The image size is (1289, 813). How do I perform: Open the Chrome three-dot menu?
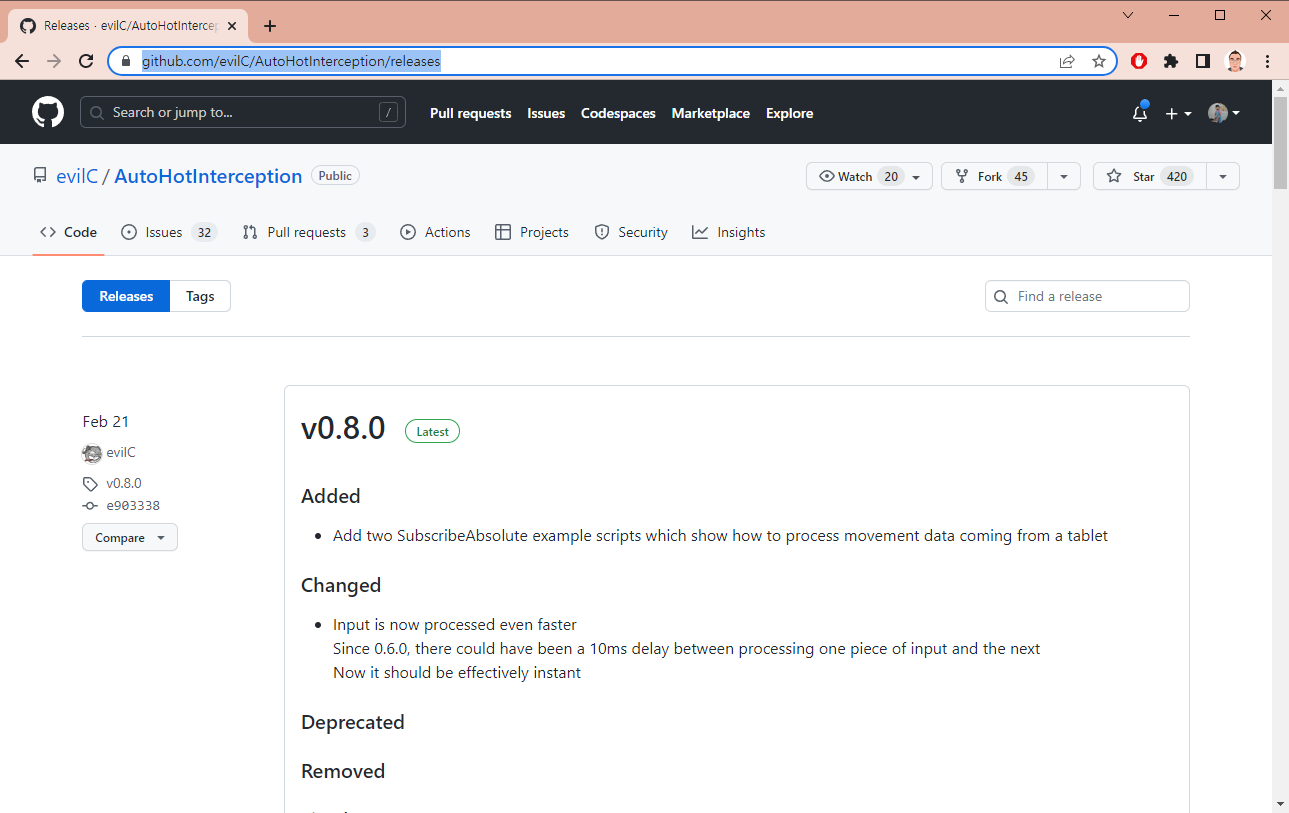(x=1267, y=61)
